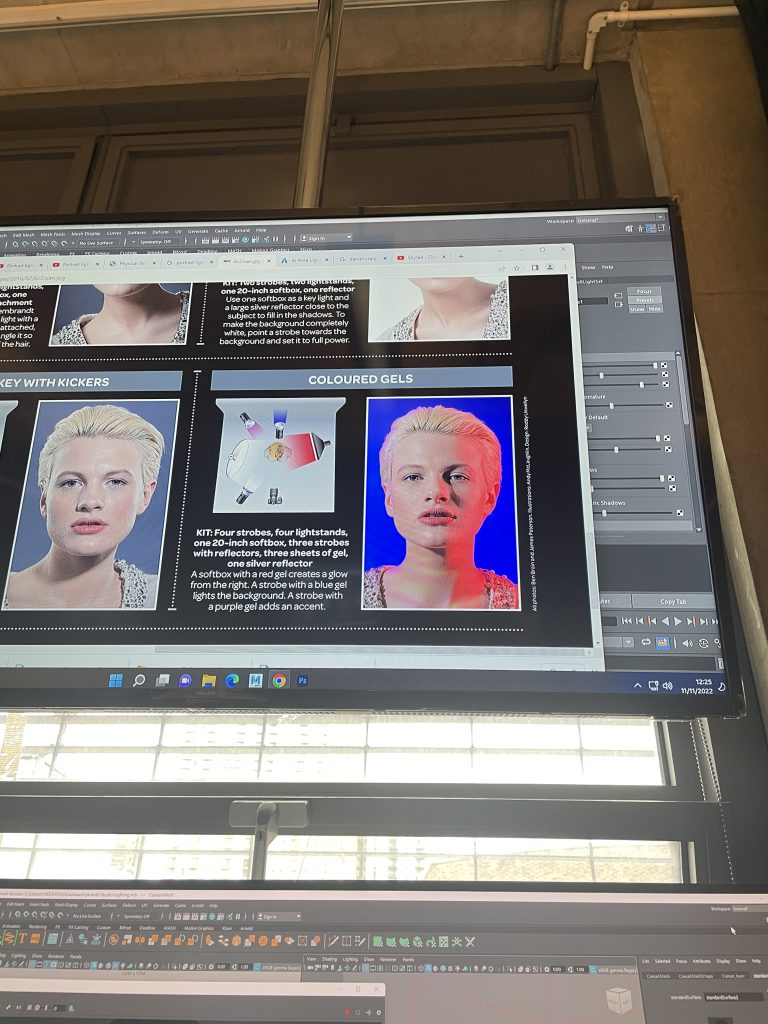Image resolution: width=768 pixels, height=1024 pixels.
Task: Adjust Volumetric Shadows slider handle
Action: pos(604,513)
